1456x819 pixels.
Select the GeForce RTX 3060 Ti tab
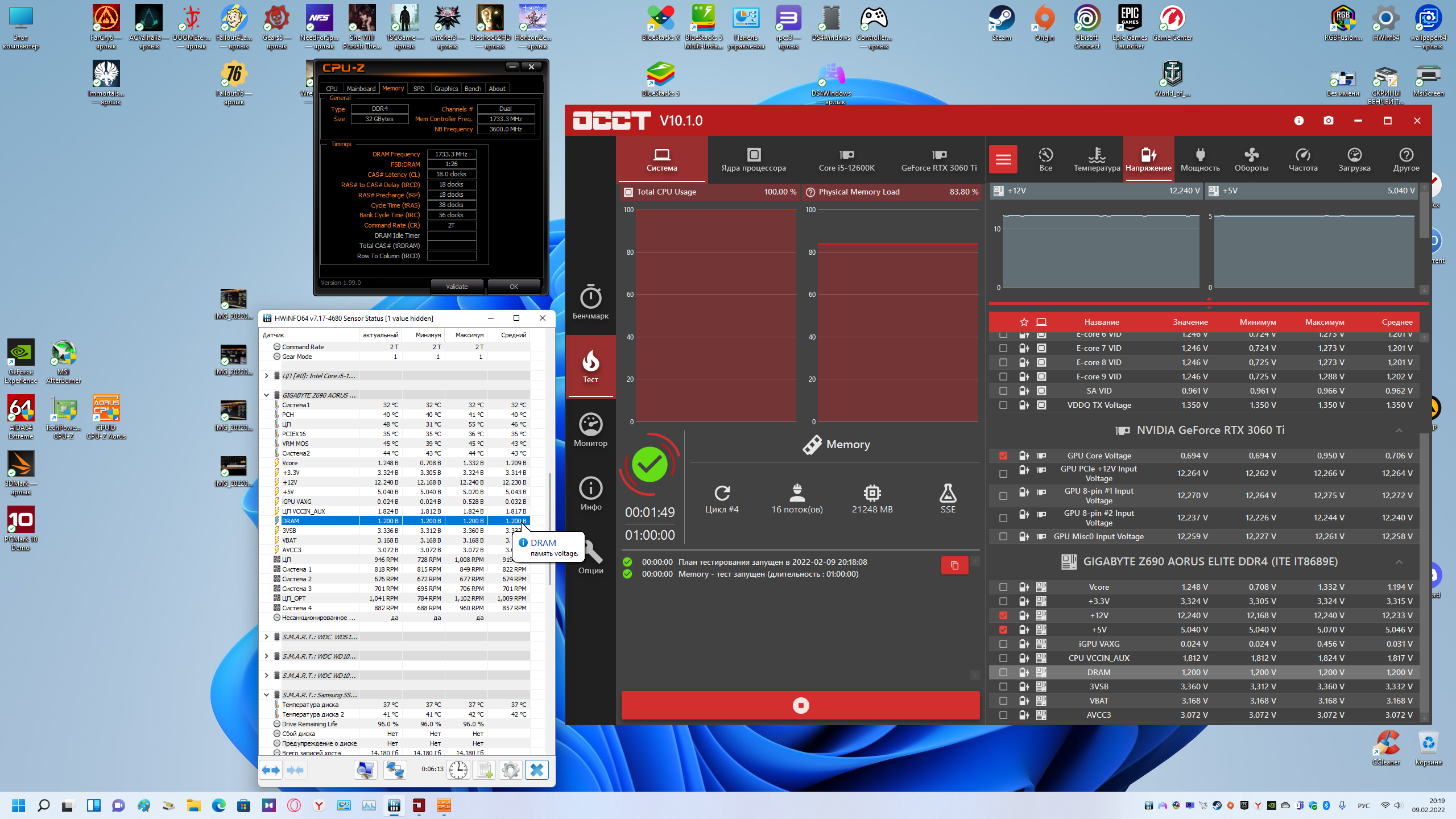tap(938, 159)
